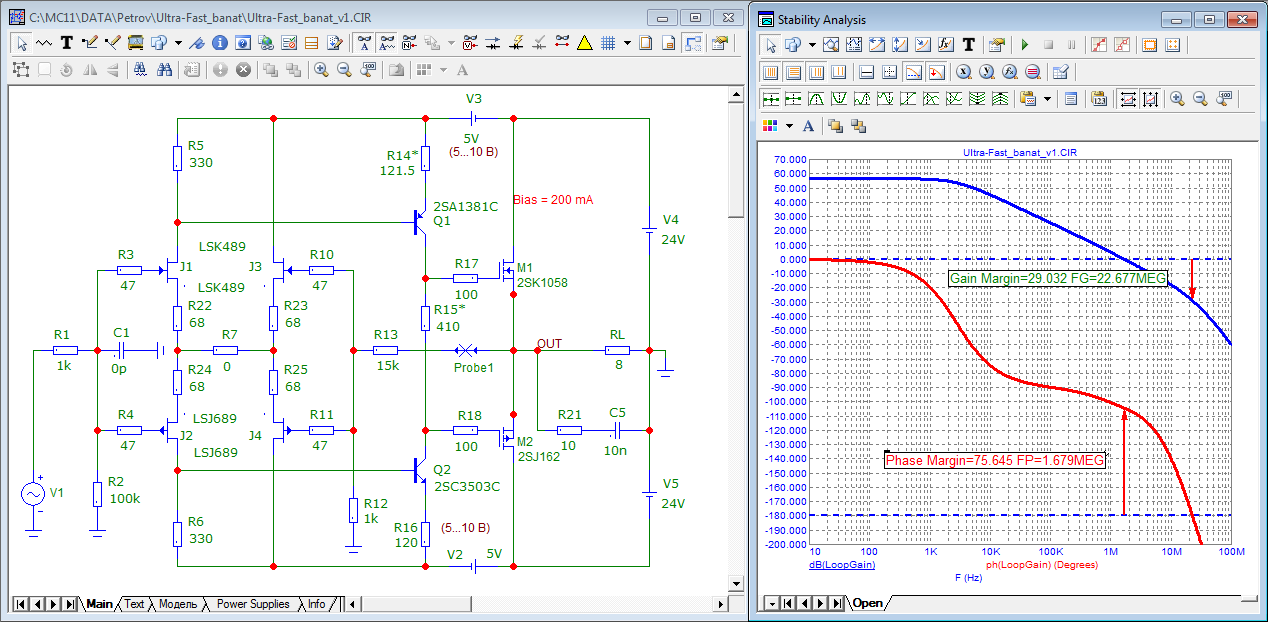Click the Open tab in Stability Analysis
The height and width of the screenshot is (622, 1268).
tap(867, 603)
